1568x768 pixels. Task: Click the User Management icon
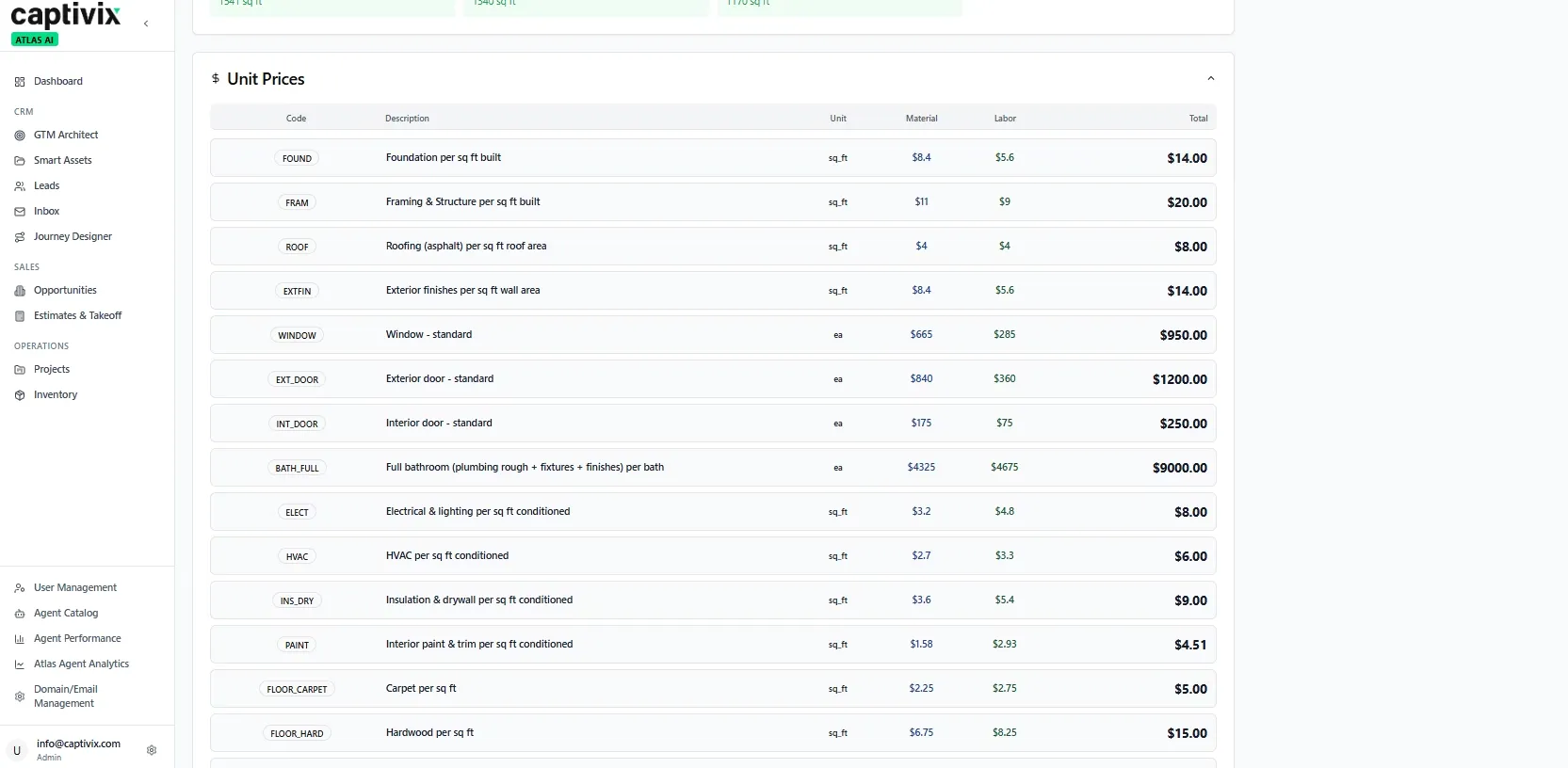point(20,588)
